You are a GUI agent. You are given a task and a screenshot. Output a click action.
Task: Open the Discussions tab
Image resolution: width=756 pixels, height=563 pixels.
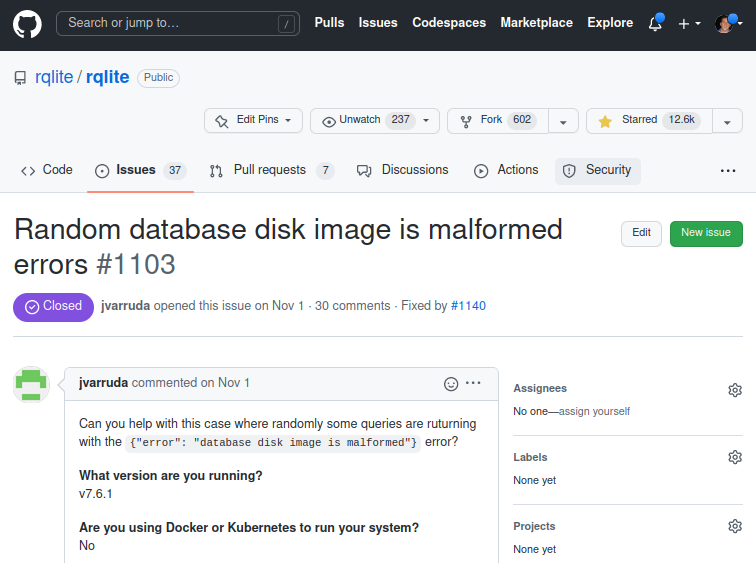[403, 170]
